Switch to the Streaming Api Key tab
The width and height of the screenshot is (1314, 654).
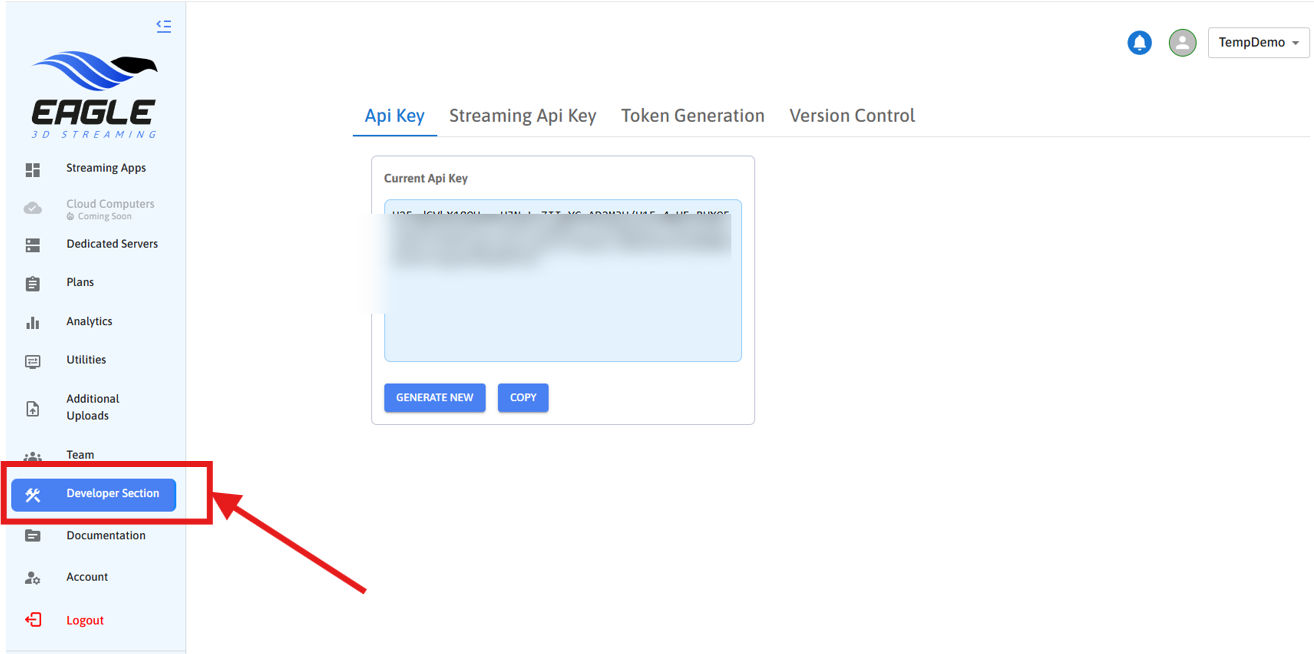[522, 116]
